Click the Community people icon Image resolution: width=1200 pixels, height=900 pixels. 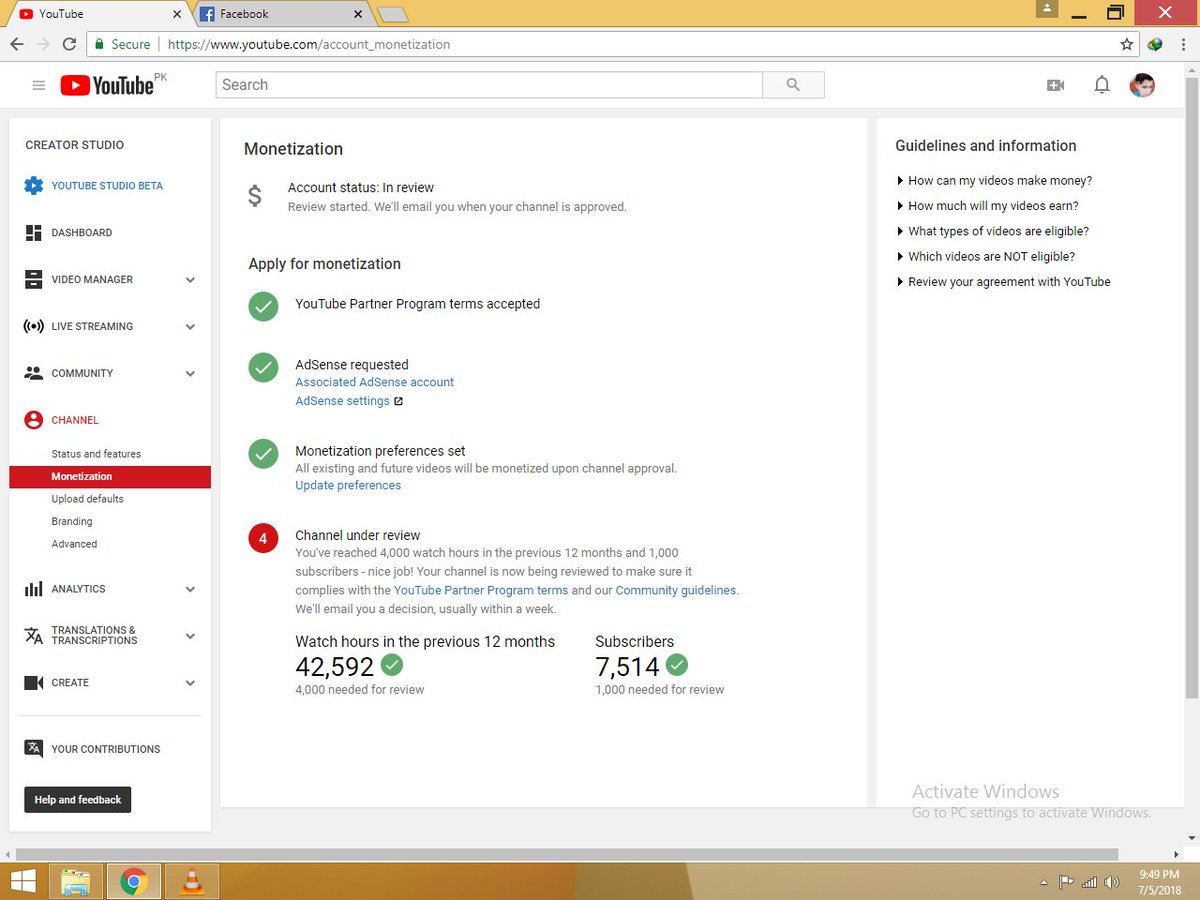click(x=34, y=373)
